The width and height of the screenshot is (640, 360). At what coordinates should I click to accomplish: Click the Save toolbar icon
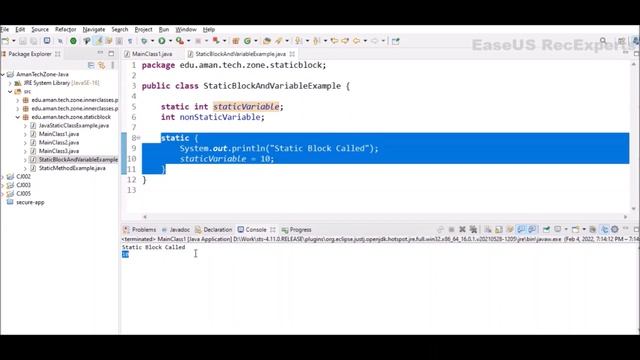click(23, 41)
